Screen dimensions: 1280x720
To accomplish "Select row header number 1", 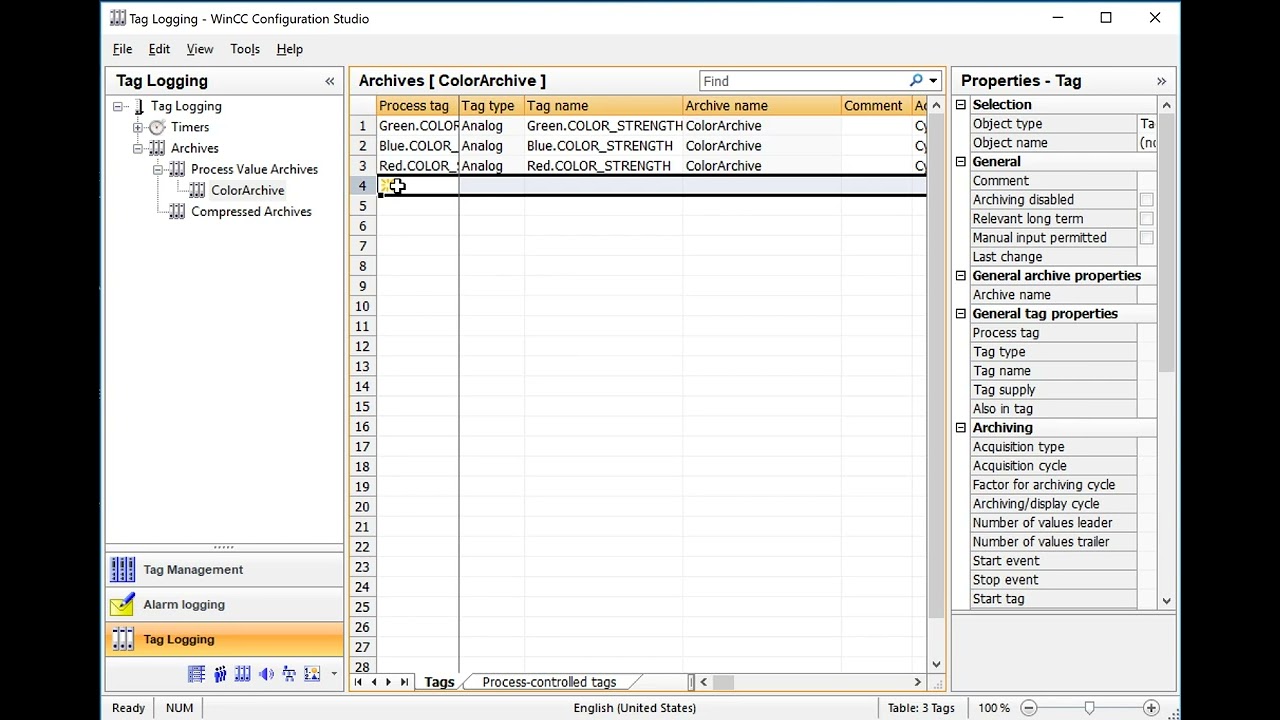I will [363, 126].
